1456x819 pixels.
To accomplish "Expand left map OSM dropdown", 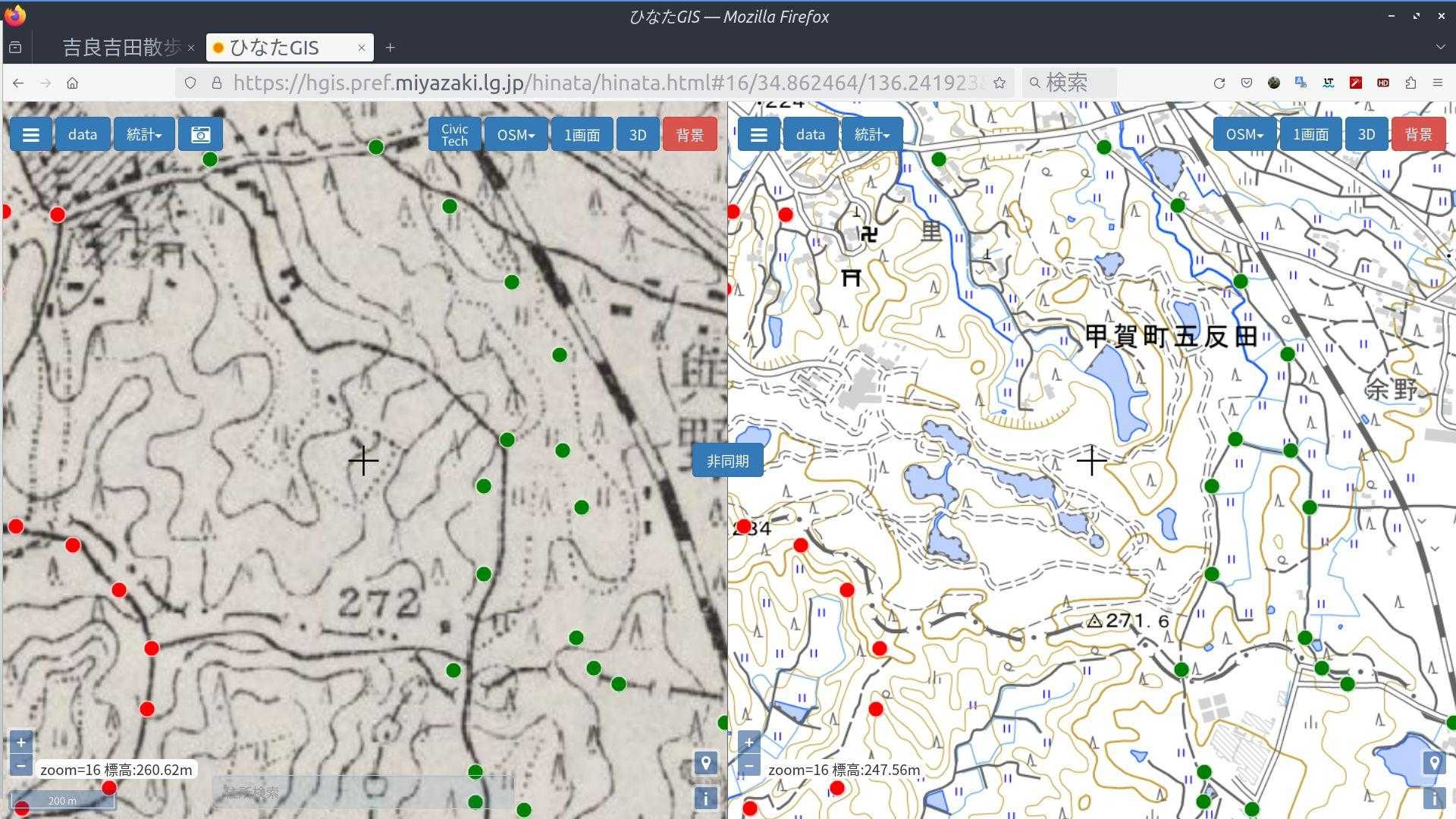I will [516, 135].
